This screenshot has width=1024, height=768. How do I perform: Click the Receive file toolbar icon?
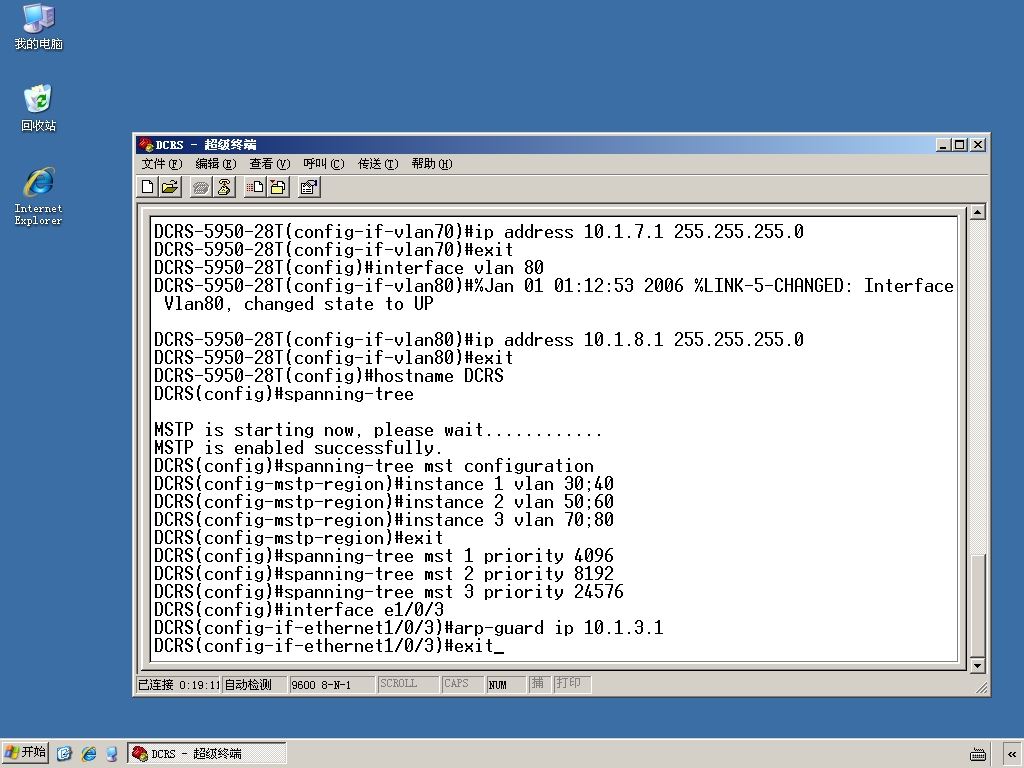coord(278,188)
